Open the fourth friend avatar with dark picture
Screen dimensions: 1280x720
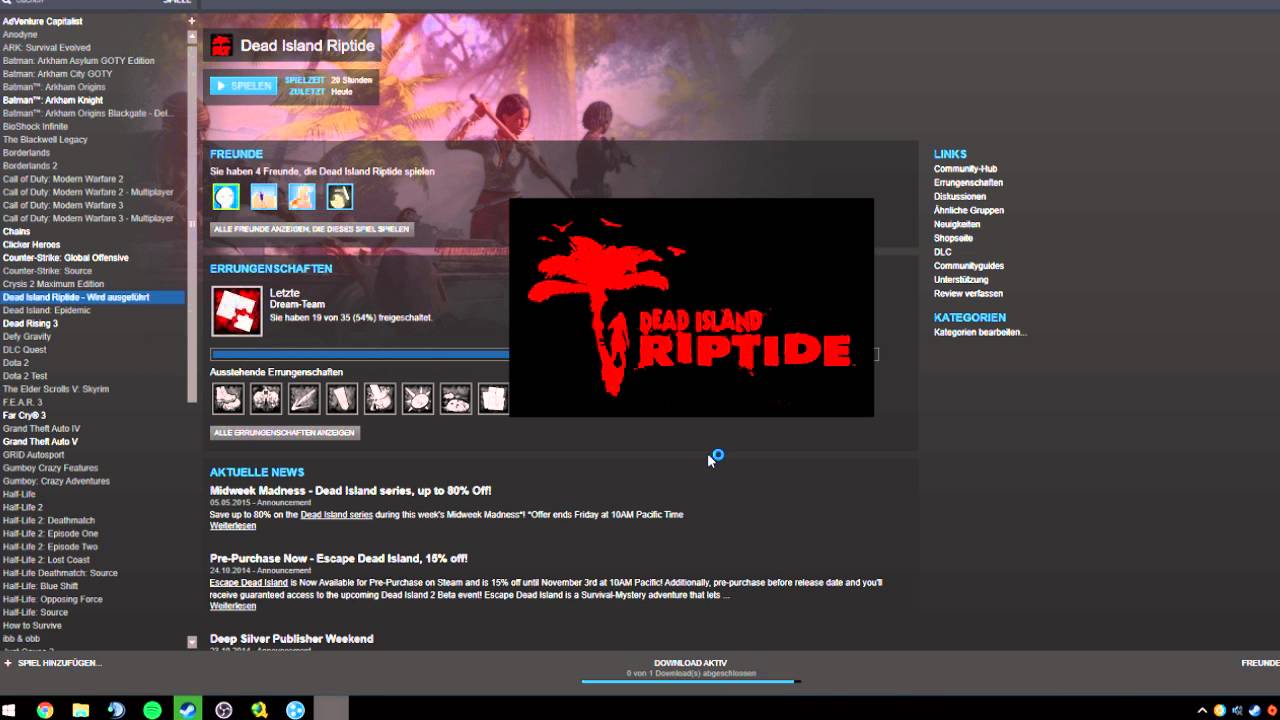tap(340, 196)
